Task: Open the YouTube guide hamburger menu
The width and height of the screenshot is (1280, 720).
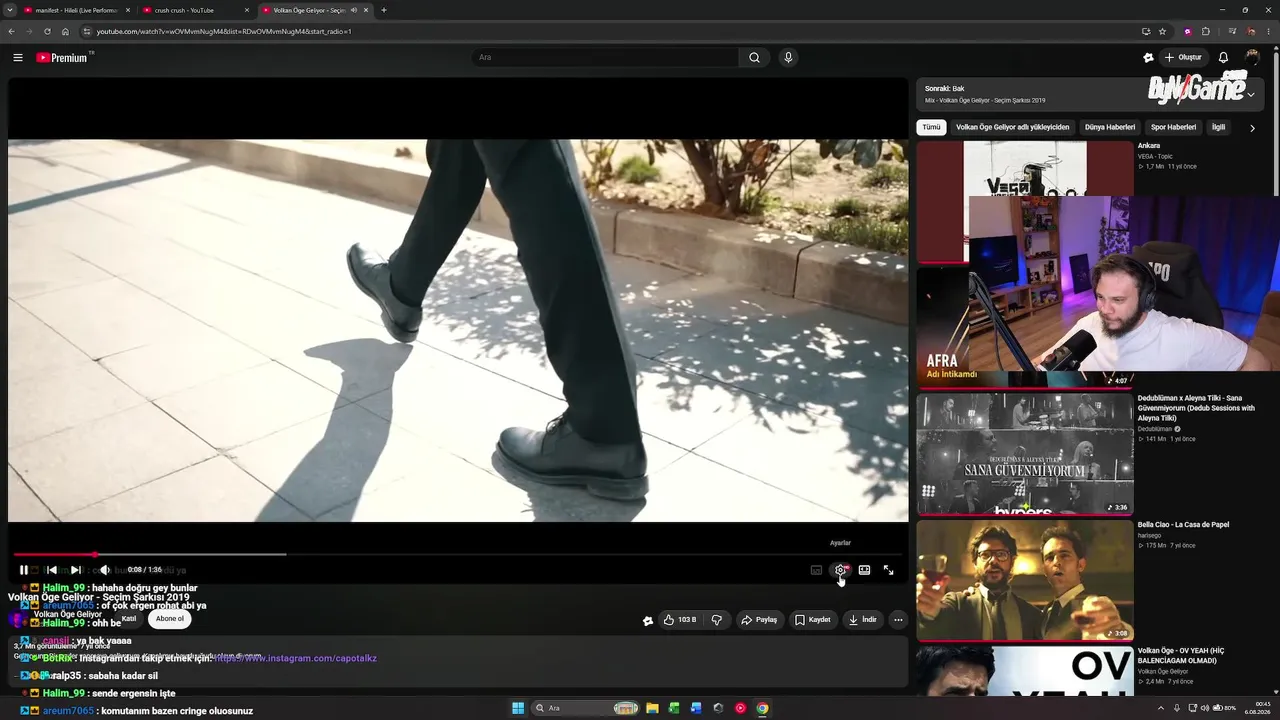Action: pyautogui.click(x=18, y=58)
